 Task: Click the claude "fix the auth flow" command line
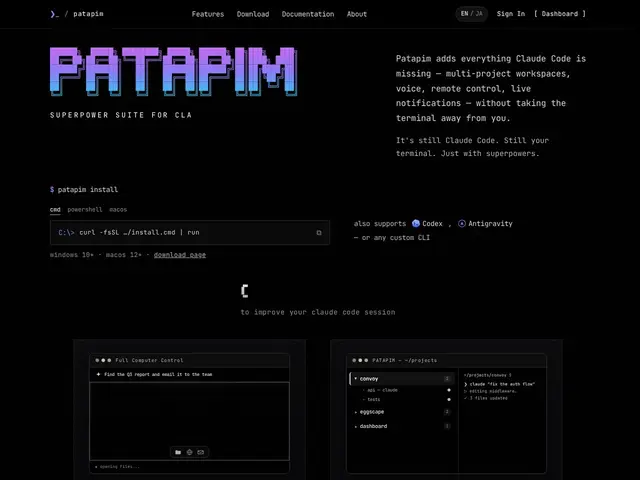pos(499,384)
